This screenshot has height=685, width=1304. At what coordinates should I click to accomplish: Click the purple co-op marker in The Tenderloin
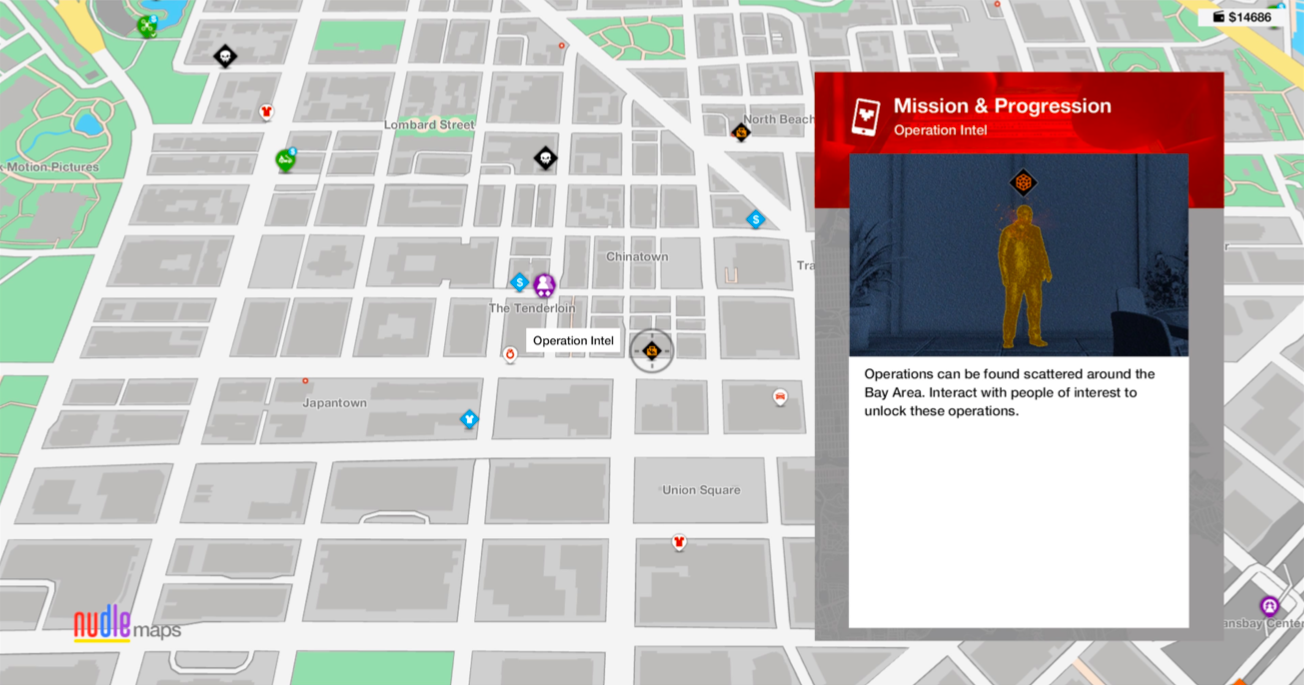coord(544,286)
